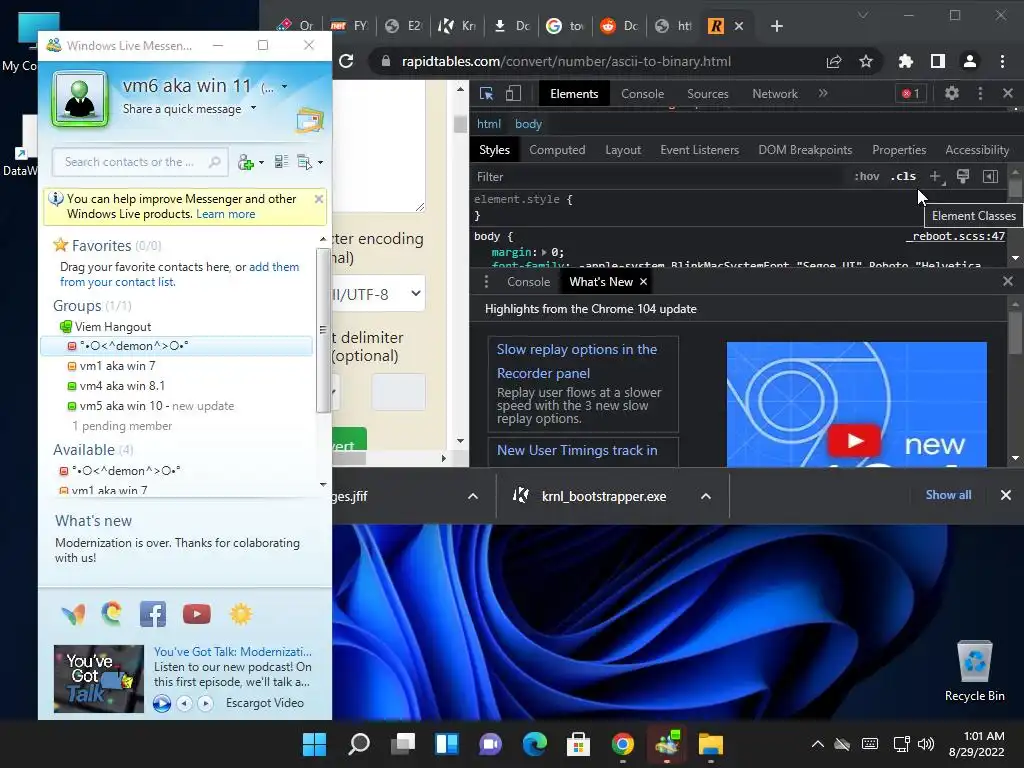This screenshot has width=1024, height=768.
Task: Expand krnl_bootstrapper.exe download options
Action: point(706,496)
